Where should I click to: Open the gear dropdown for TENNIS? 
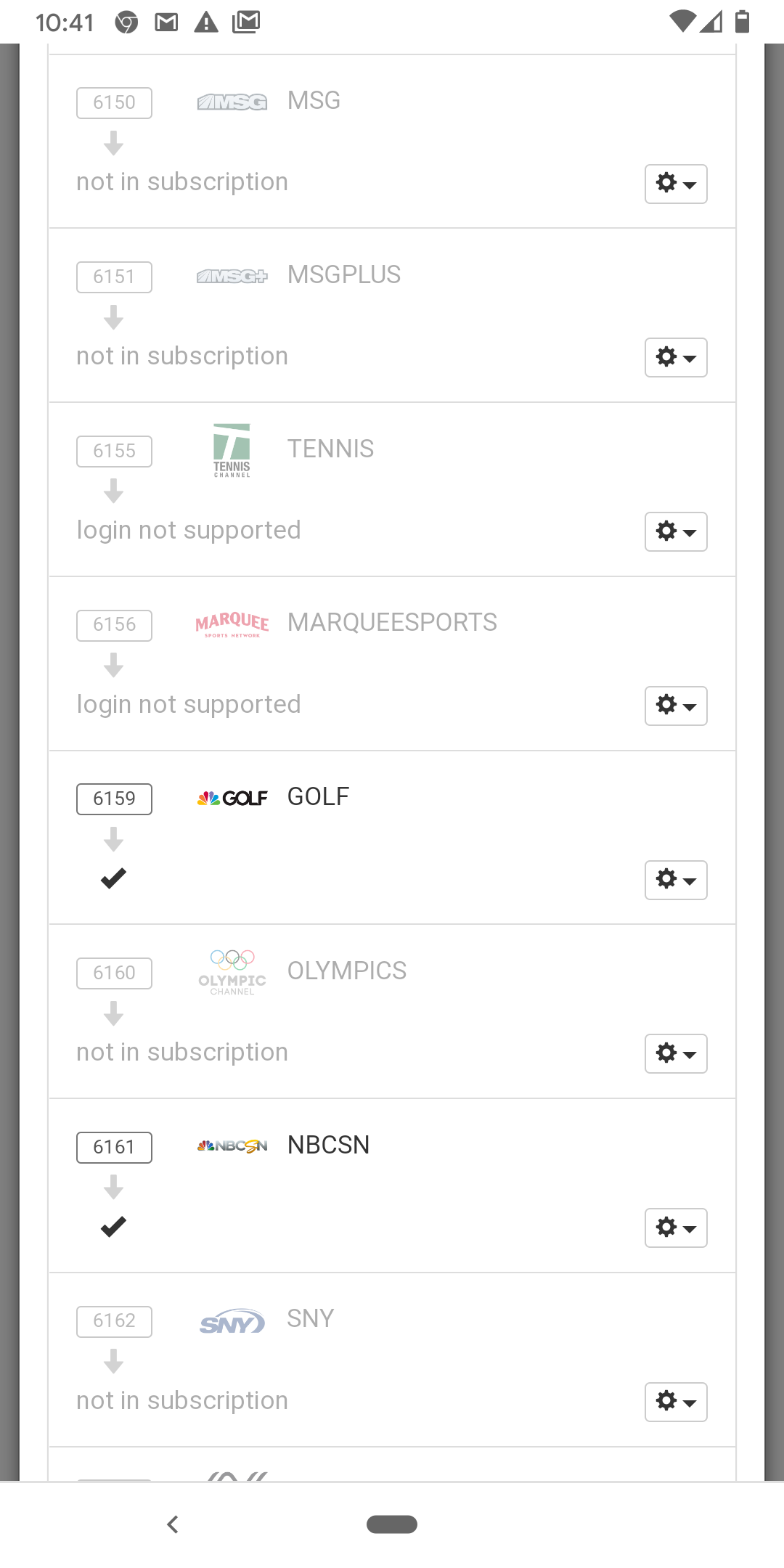676,531
